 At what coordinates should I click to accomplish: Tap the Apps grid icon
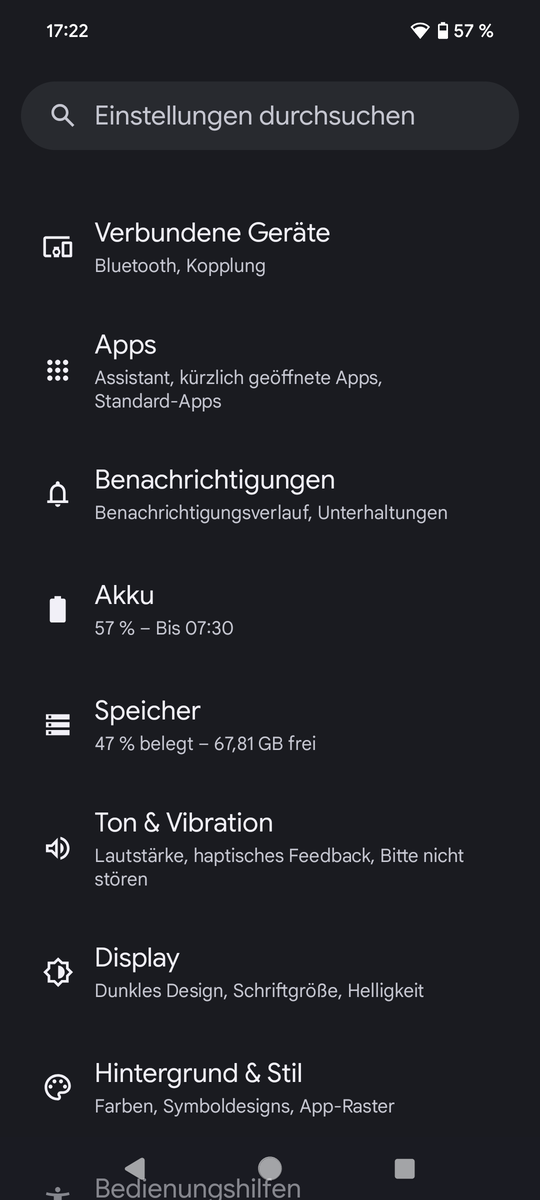(58, 371)
